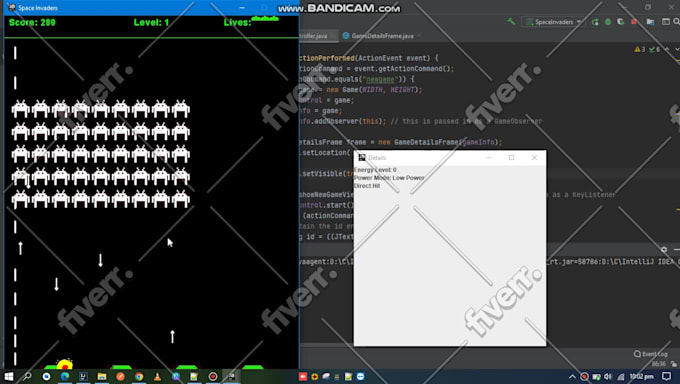The width and height of the screenshot is (680, 384).
Task: Open Run panel gear settings
Action: click(x=664, y=249)
